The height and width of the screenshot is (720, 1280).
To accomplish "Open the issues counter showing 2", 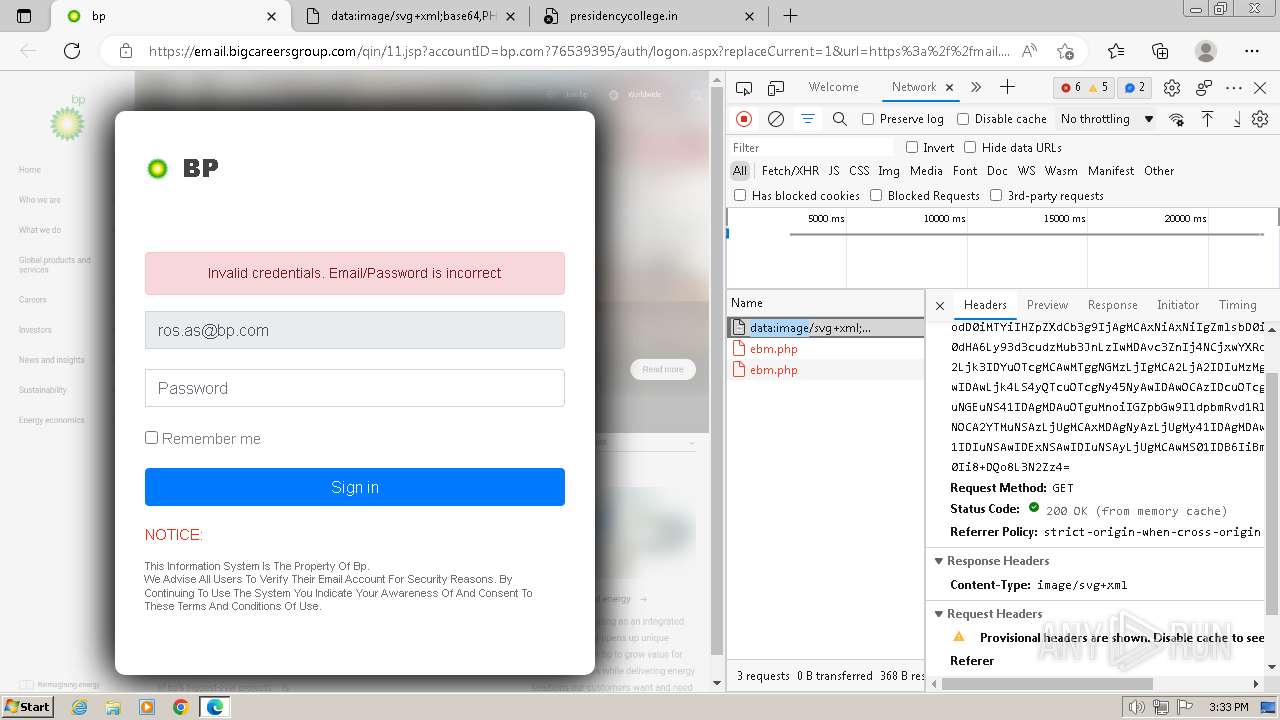I will tap(1135, 88).
